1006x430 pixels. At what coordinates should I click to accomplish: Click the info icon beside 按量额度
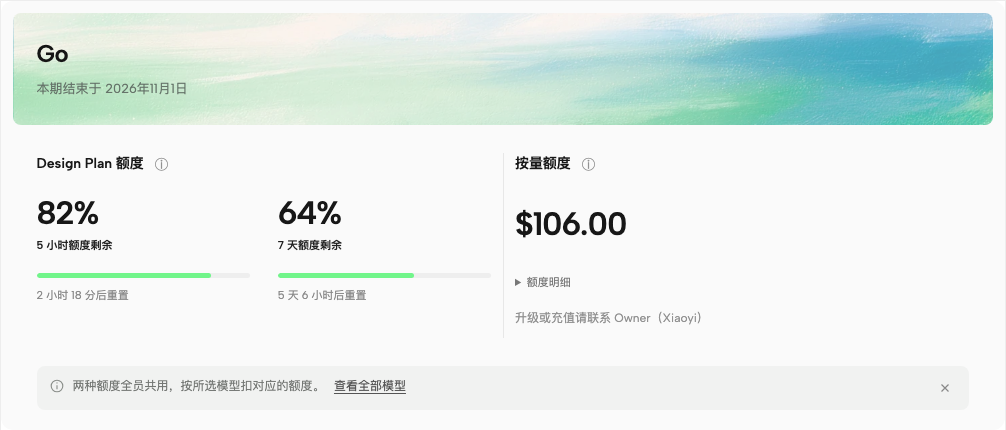click(x=588, y=164)
